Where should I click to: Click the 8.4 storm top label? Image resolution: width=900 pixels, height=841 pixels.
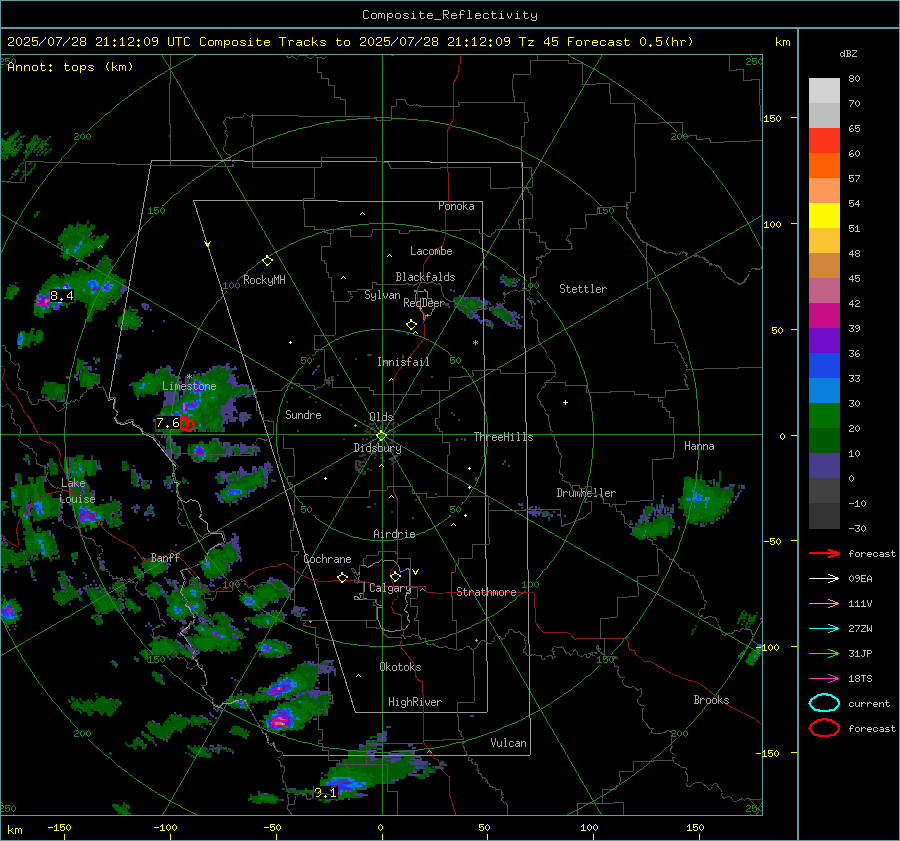coord(61,296)
